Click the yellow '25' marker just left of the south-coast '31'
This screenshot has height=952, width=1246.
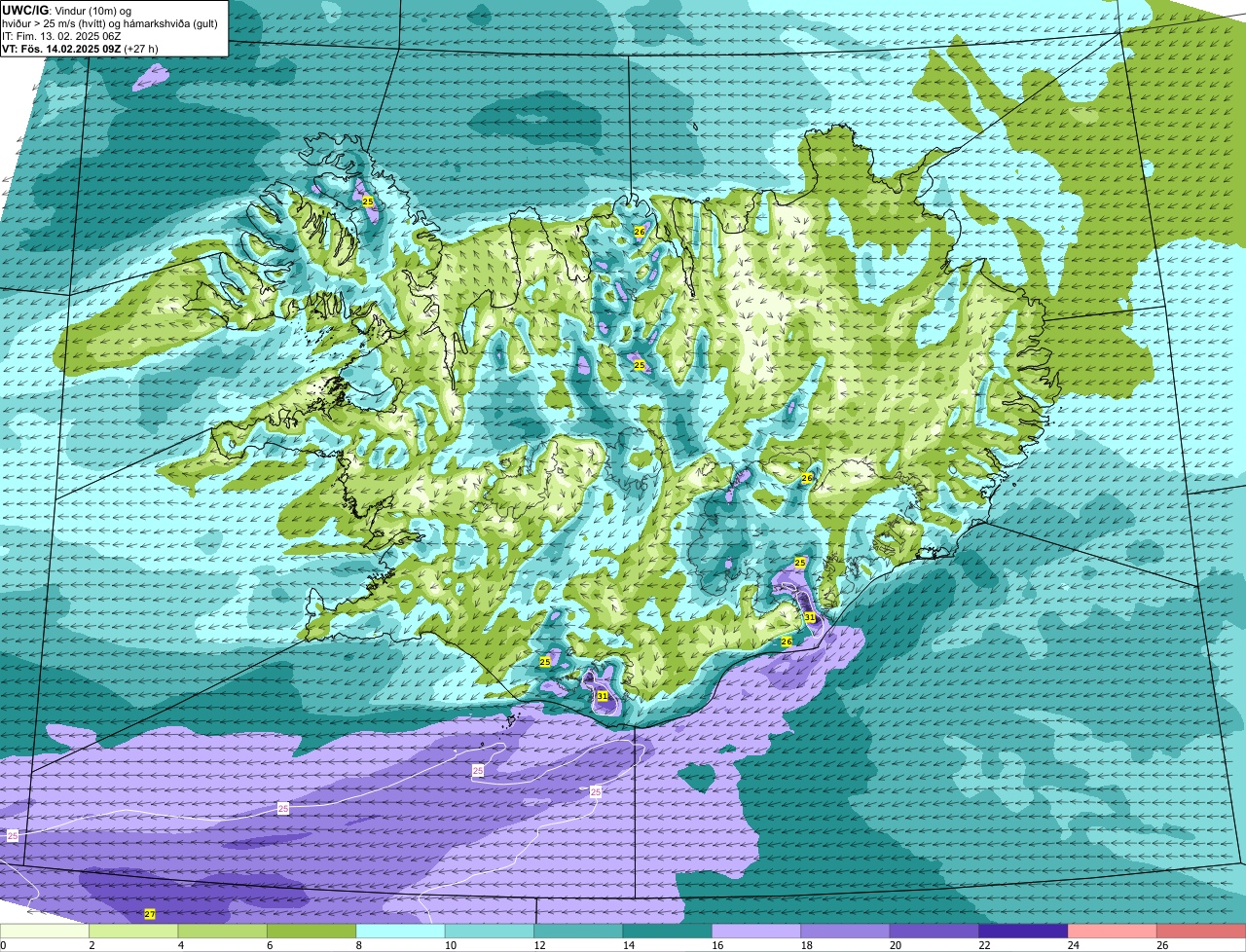pyautogui.click(x=545, y=662)
